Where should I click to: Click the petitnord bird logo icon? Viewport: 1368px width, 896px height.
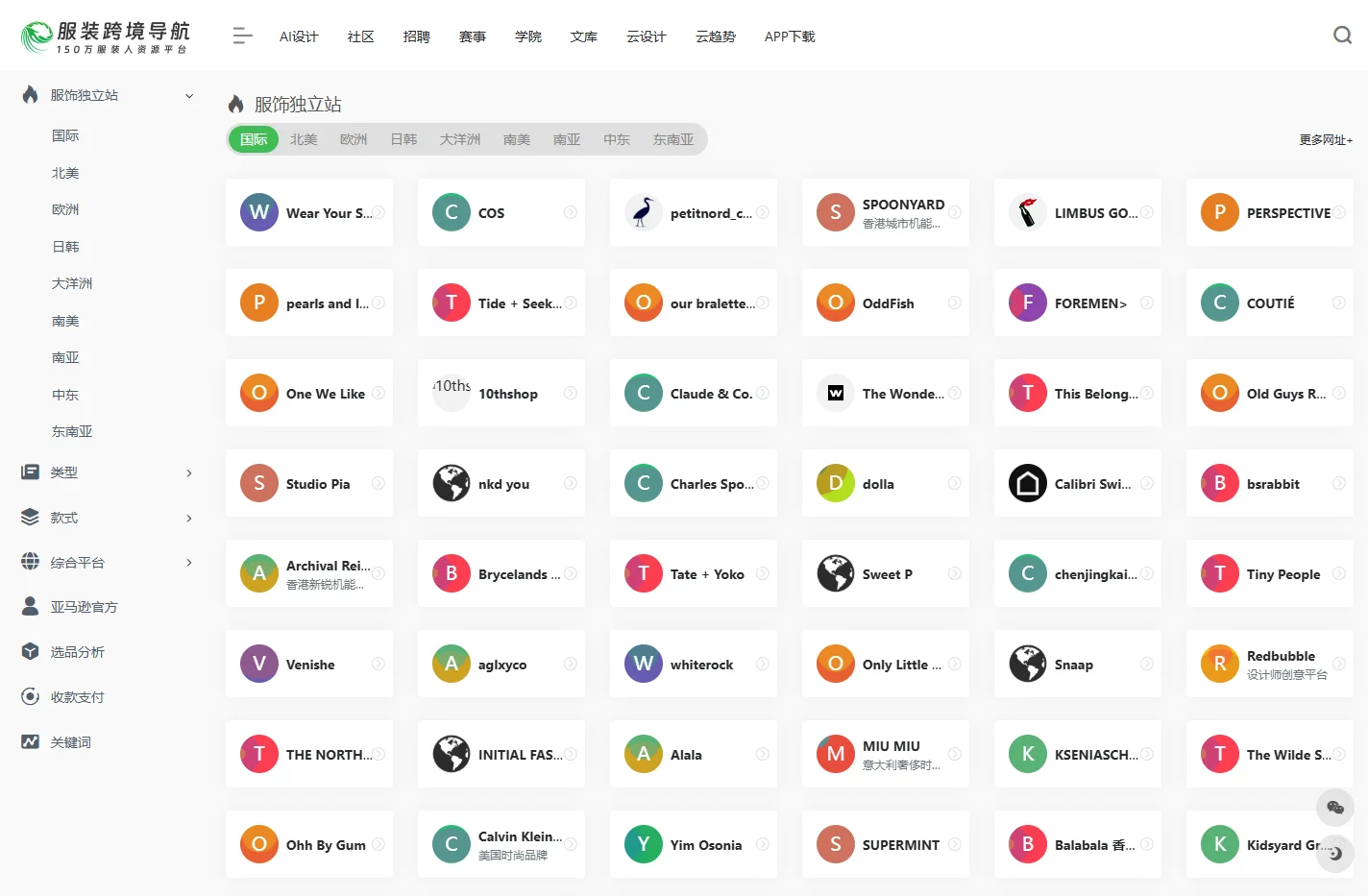[x=644, y=212]
